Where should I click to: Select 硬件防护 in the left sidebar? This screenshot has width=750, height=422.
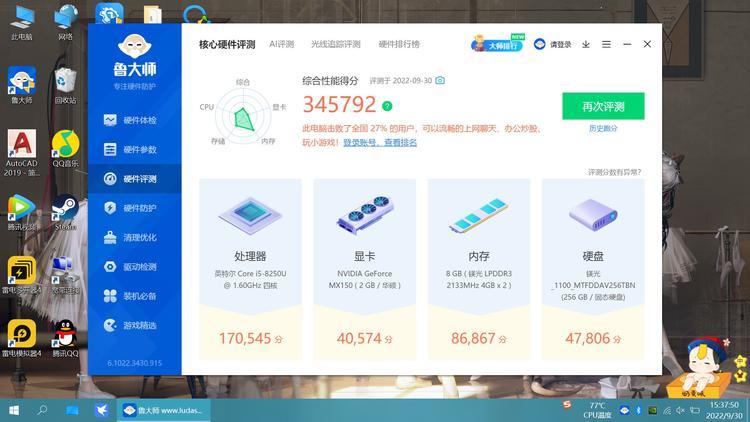pos(138,208)
